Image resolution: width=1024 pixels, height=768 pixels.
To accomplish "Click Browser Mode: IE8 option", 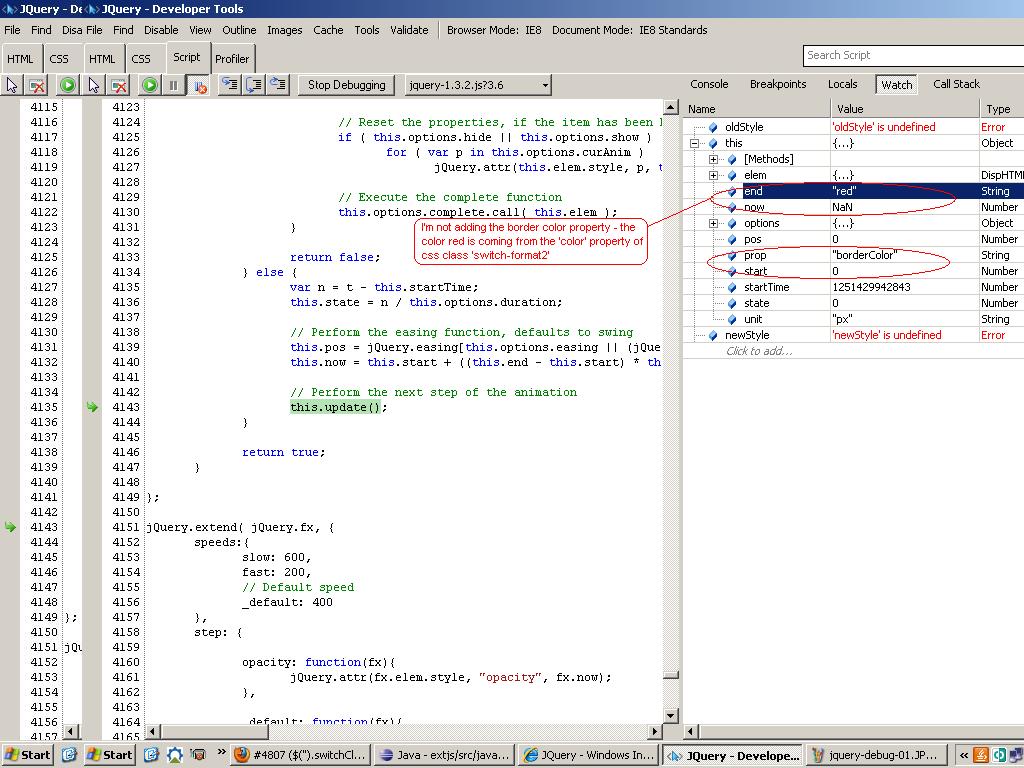I will [x=494, y=30].
